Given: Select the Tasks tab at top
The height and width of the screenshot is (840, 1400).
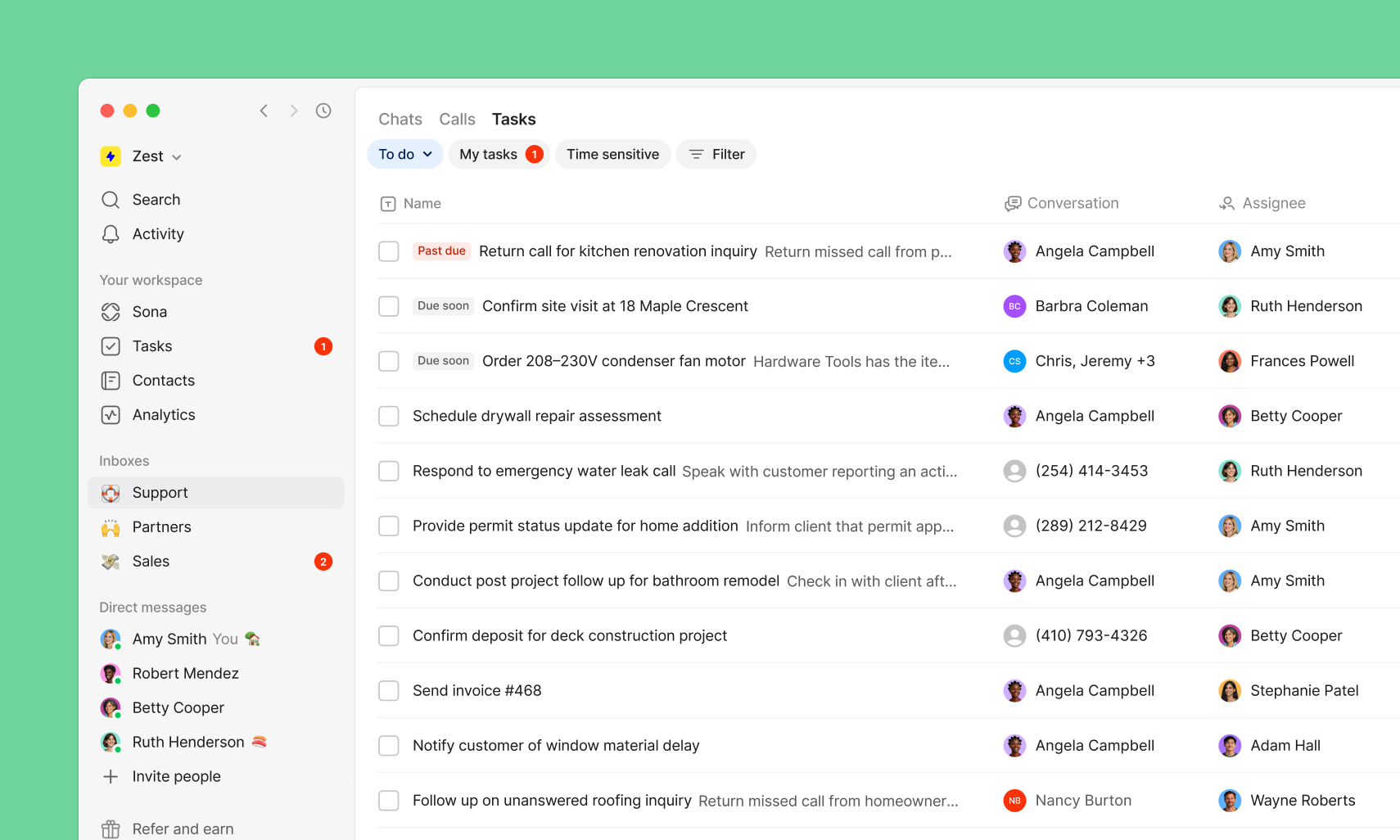Looking at the screenshot, I should [513, 120].
